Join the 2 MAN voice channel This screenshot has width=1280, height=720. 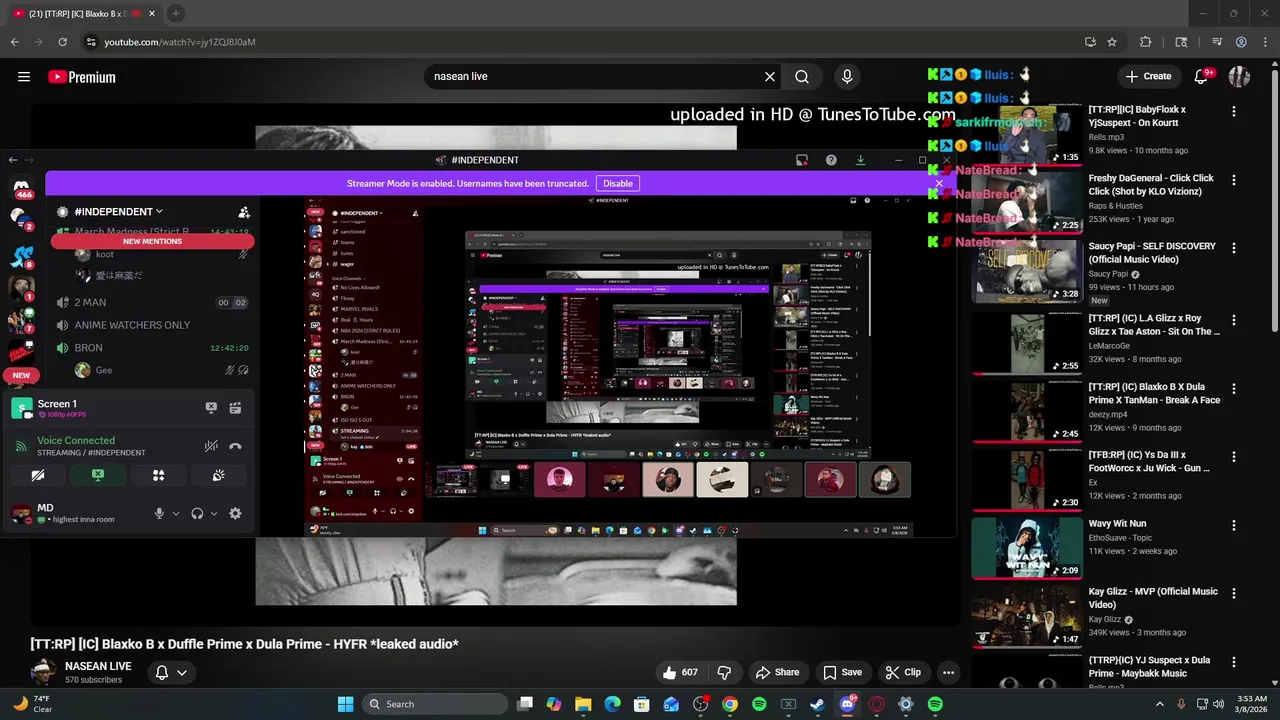(x=150, y=302)
